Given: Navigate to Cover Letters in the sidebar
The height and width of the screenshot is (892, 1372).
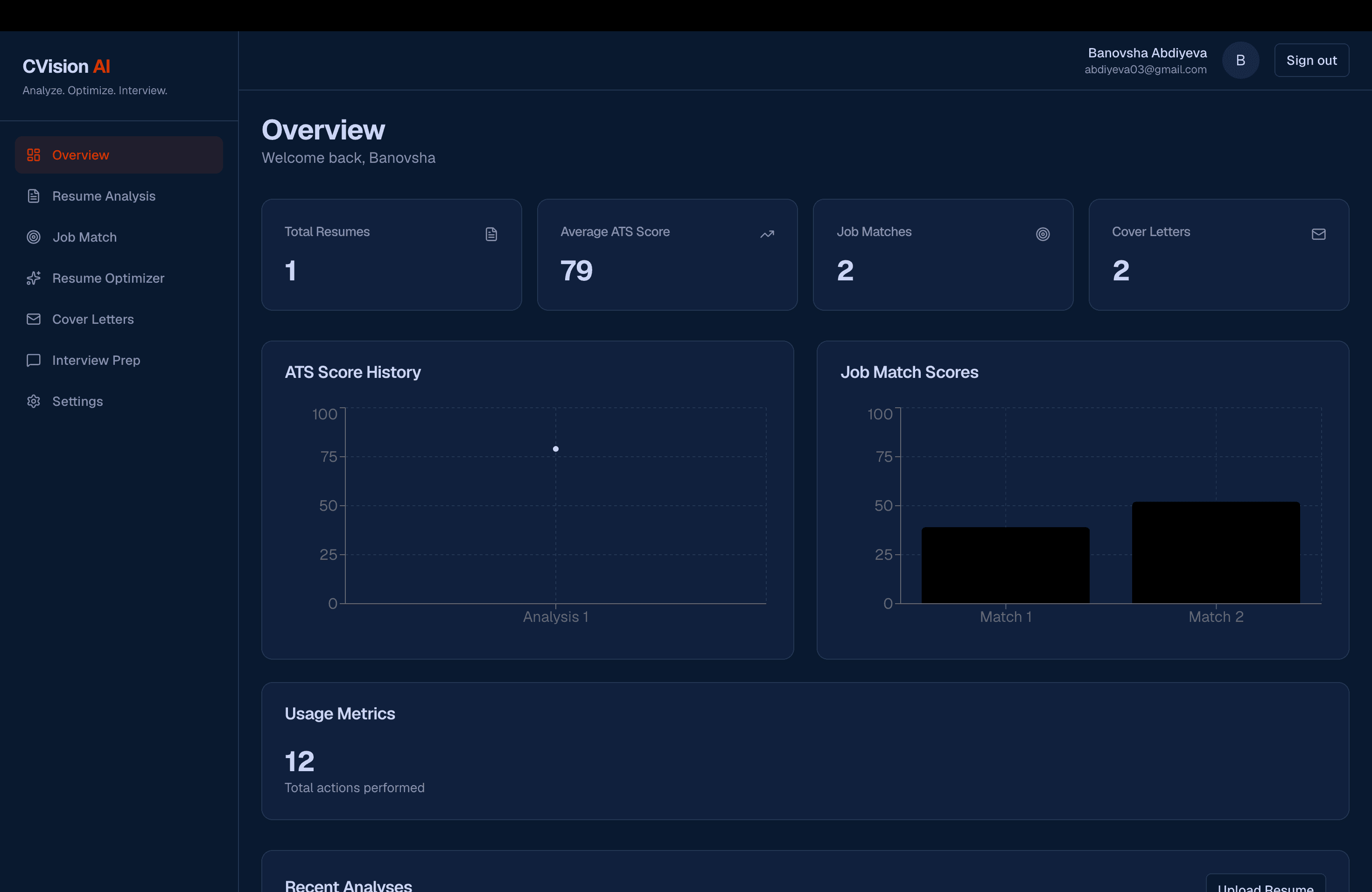Looking at the screenshot, I should 119,319.
